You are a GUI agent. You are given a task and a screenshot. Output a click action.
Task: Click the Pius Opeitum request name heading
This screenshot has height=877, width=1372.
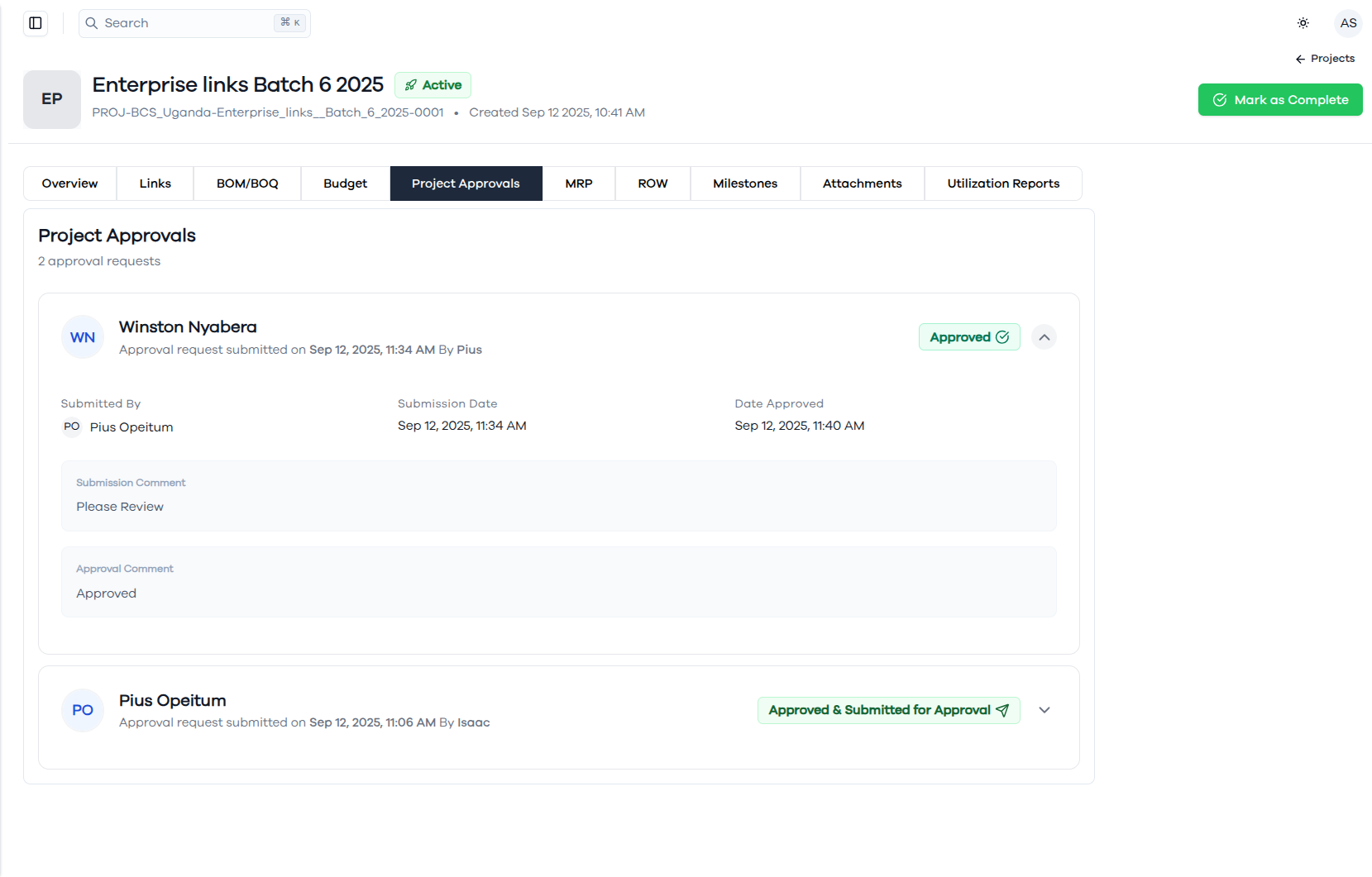[173, 701]
